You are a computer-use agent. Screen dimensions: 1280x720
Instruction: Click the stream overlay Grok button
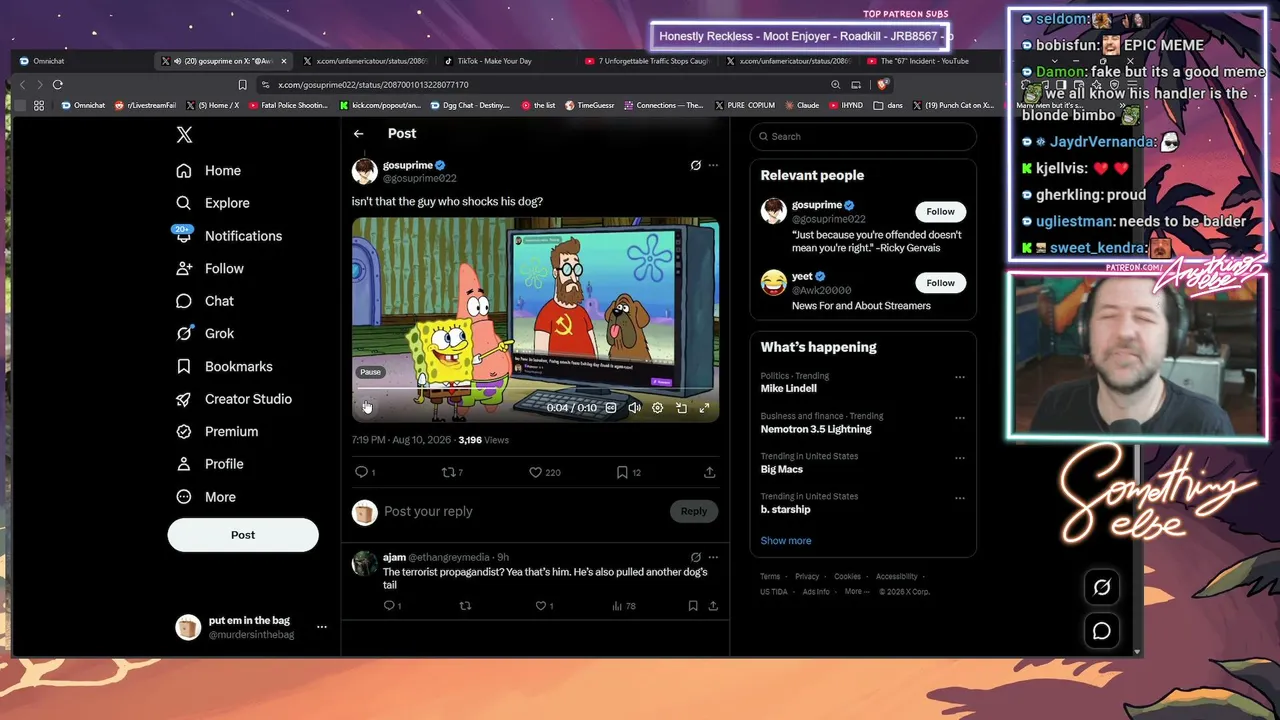coord(1102,588)
